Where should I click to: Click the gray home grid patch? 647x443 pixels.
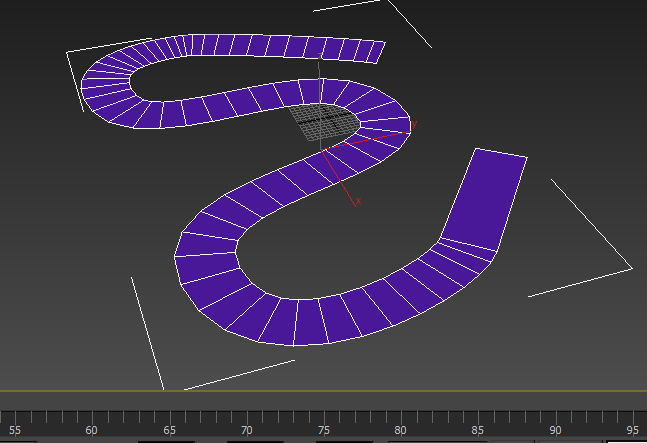pyautogui.click(x=324, y=122)
